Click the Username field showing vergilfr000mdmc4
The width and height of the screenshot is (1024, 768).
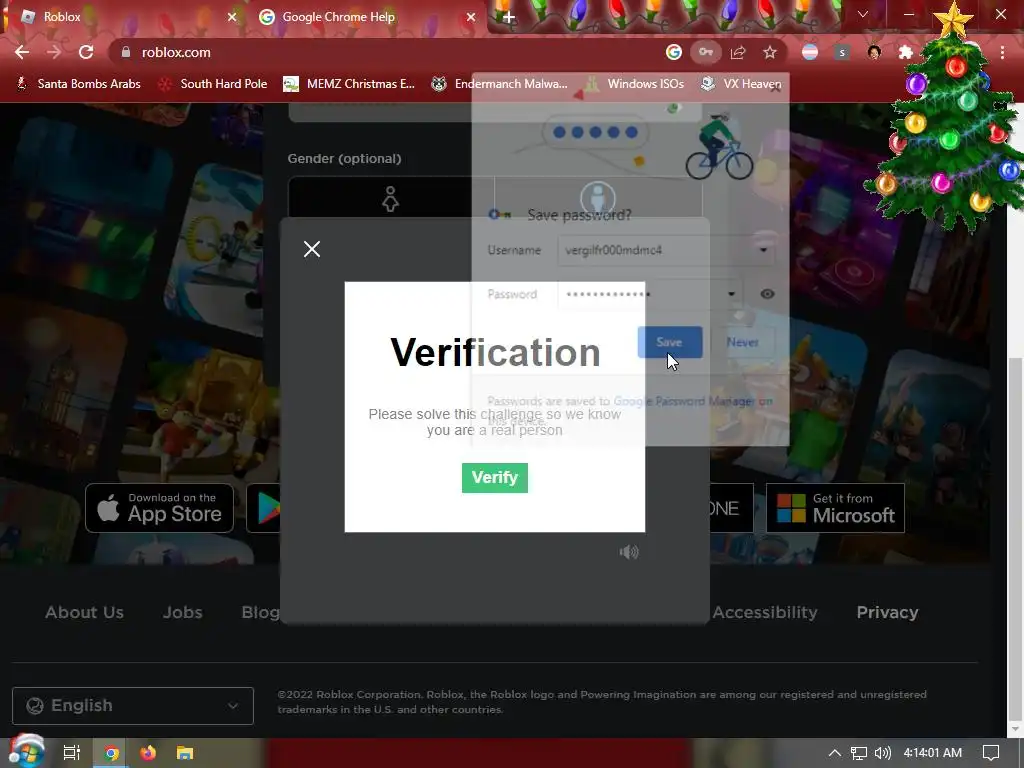[665, 250]
